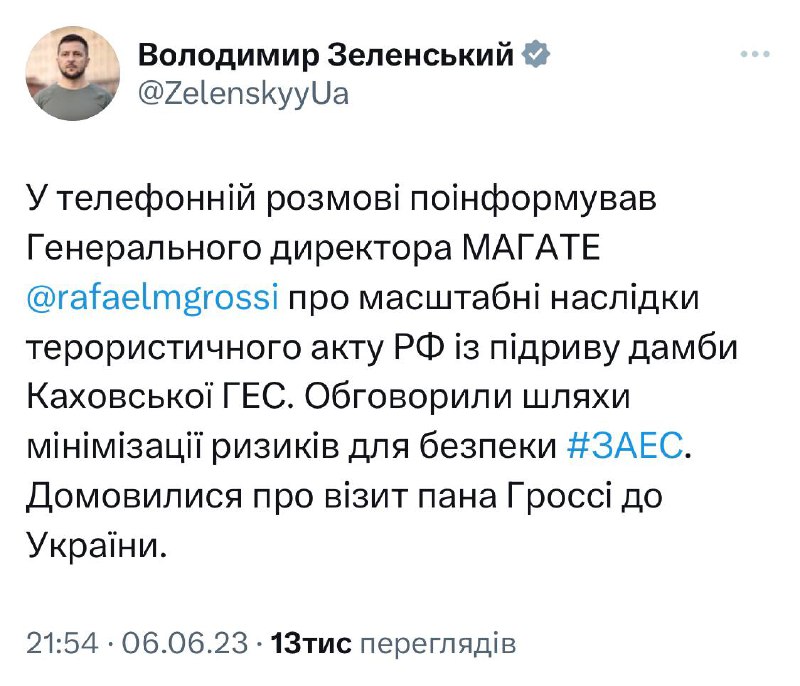Click the display name Володимир Зеленський
This screenshot has height=686, width=800.
tap(327, 54)
